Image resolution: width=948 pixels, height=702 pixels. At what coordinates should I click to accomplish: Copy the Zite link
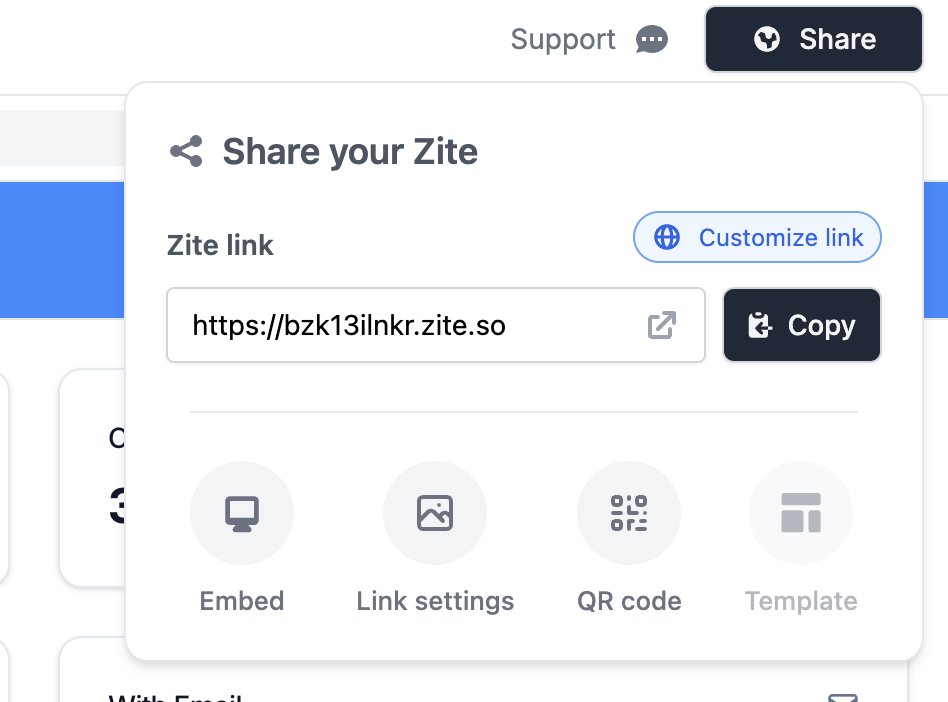pos(802,325)
